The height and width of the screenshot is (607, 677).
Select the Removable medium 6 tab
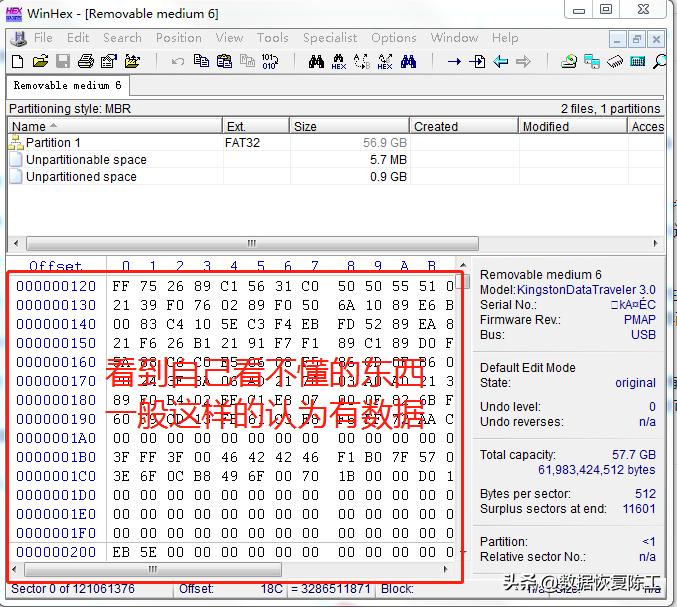[67, 85]
